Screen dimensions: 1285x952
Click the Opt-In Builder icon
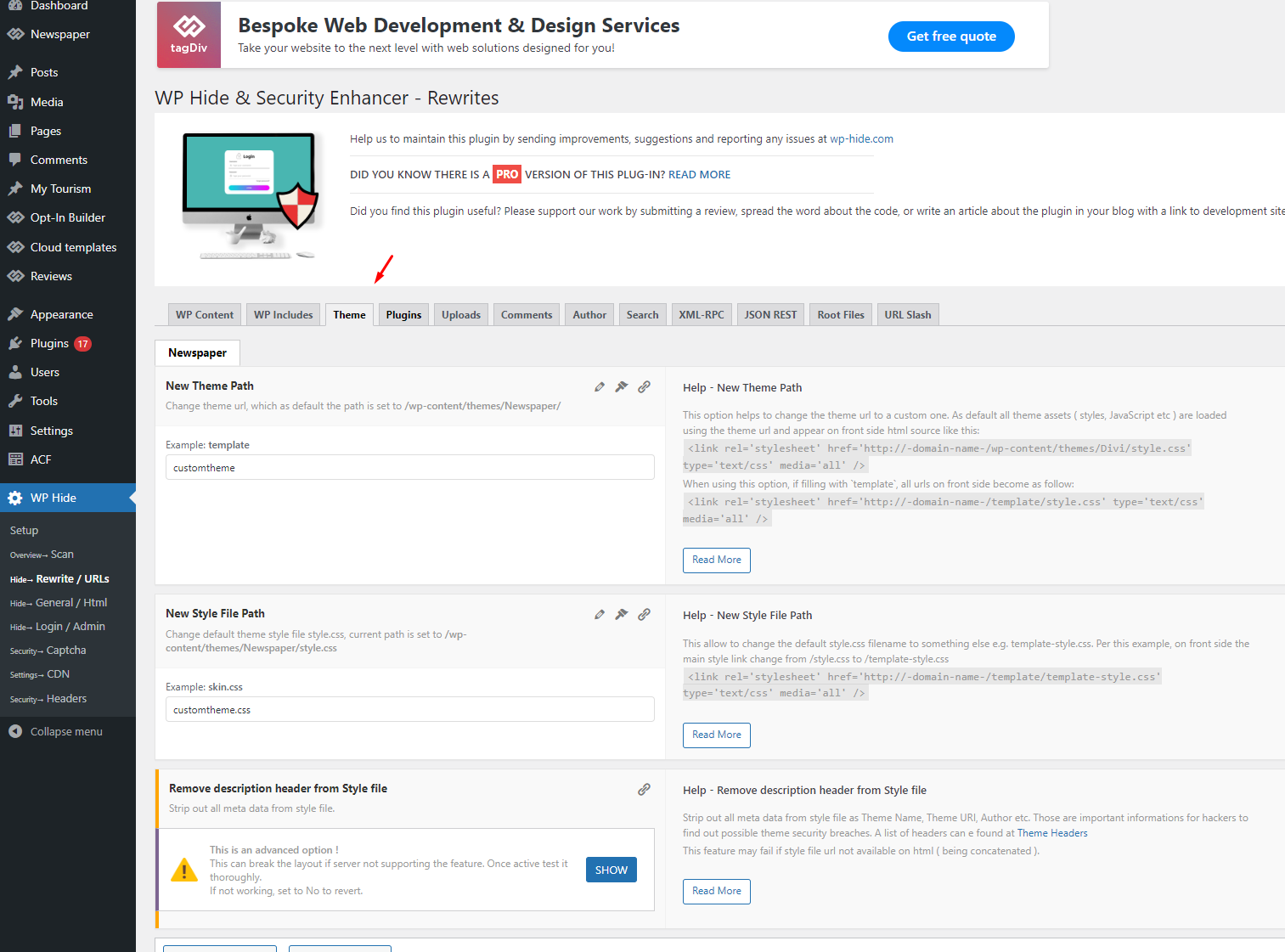[15, 217]
